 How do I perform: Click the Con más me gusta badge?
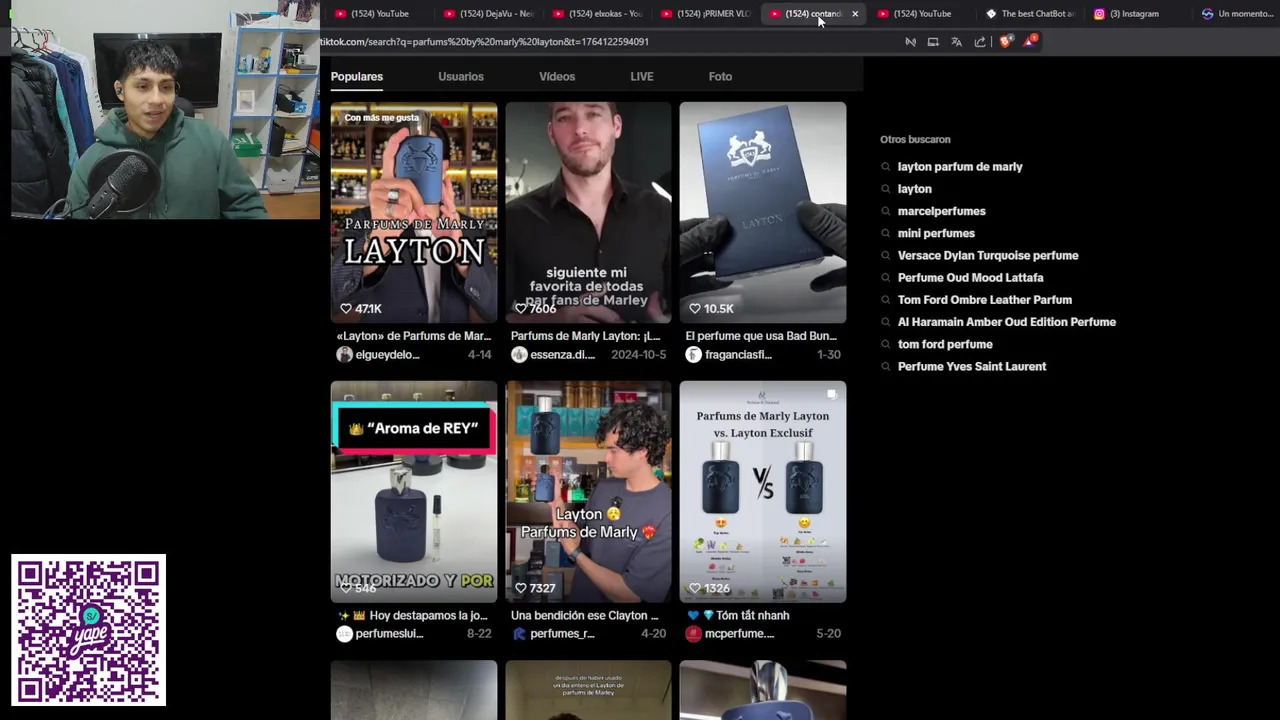[x=382, y=118]
